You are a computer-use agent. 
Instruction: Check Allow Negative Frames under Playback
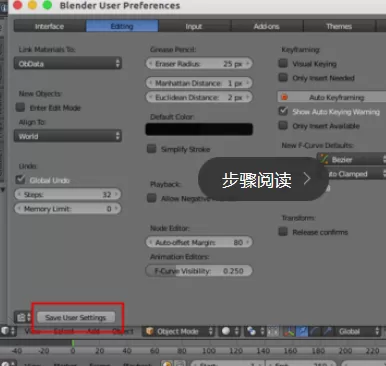click(152, 198)
